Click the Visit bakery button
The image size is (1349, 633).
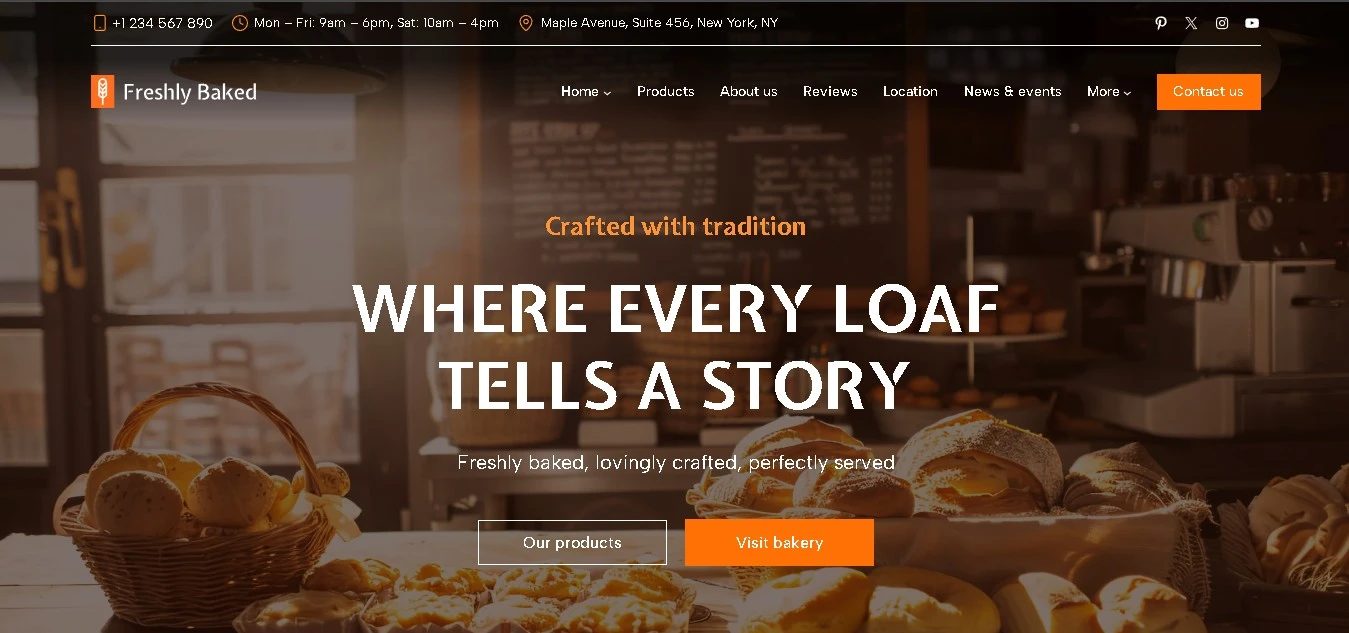(x=779, y=542)
